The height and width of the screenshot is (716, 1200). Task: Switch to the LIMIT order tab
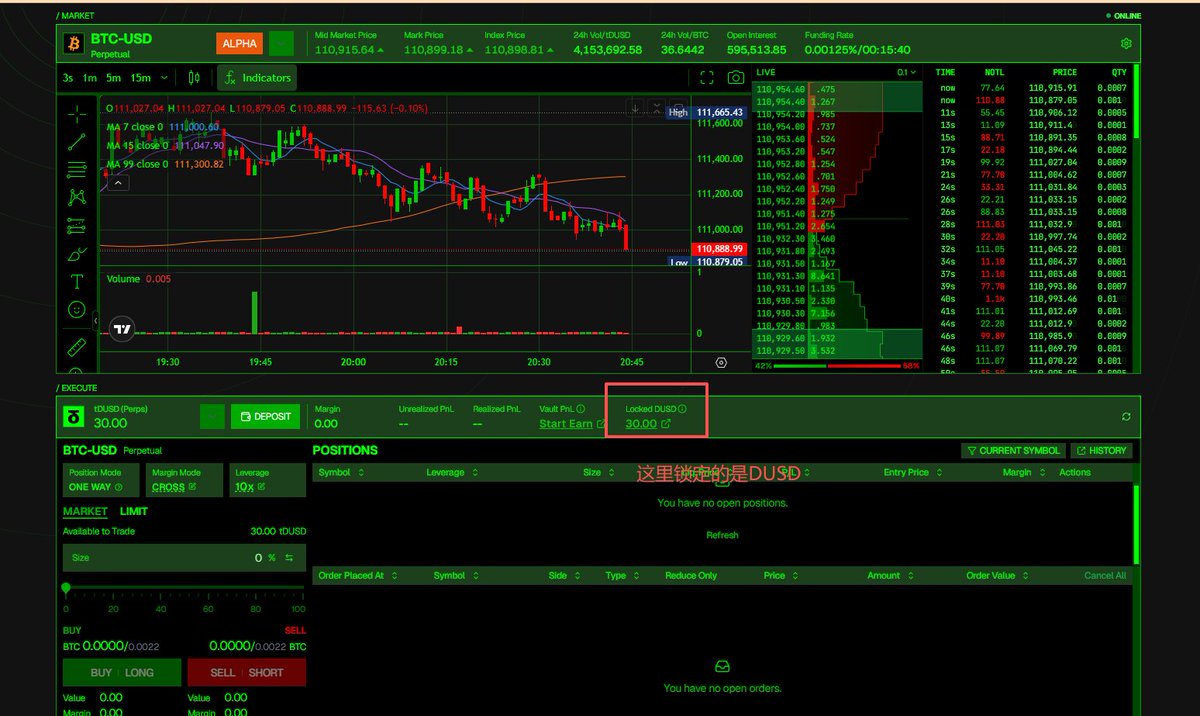tap(134, 511)
